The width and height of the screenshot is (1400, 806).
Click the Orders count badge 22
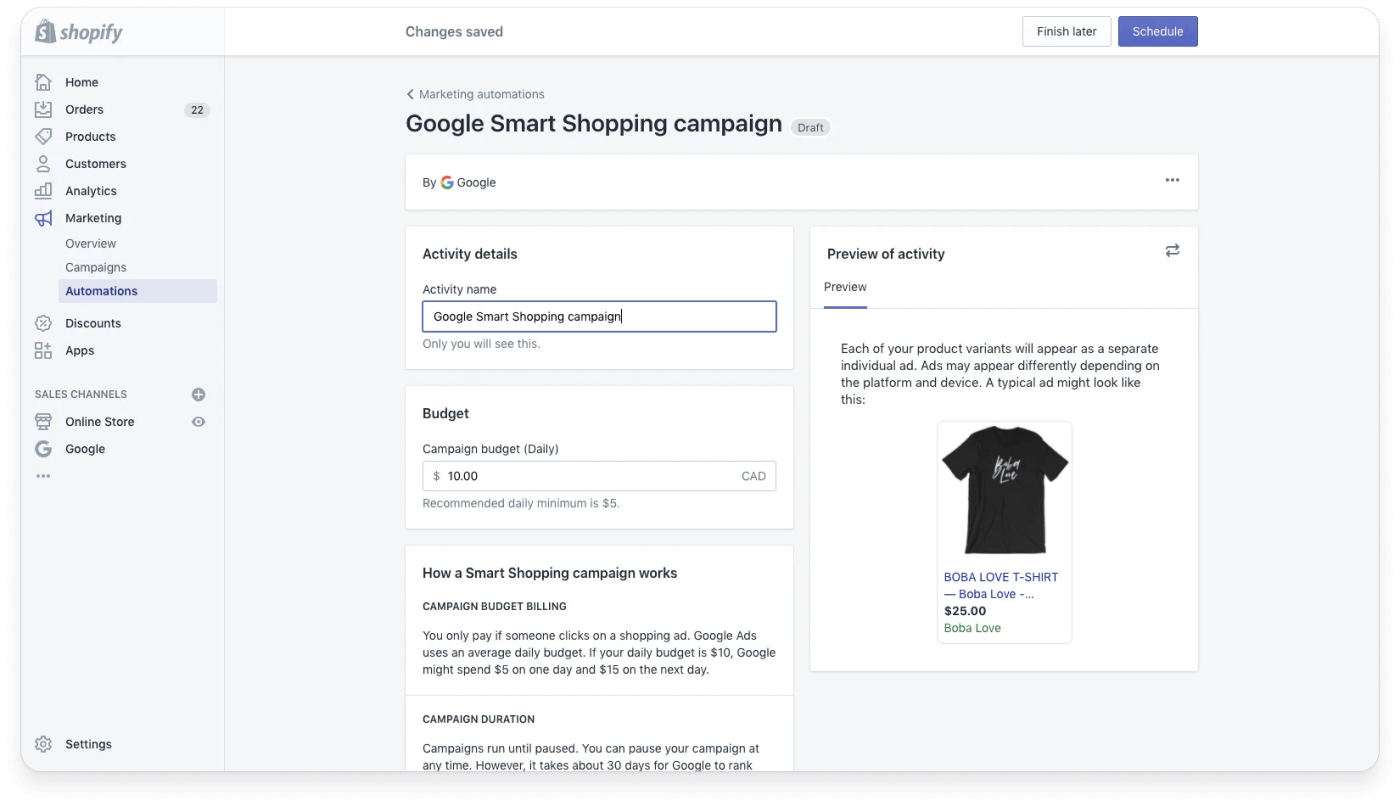click(x=197, y=110)
